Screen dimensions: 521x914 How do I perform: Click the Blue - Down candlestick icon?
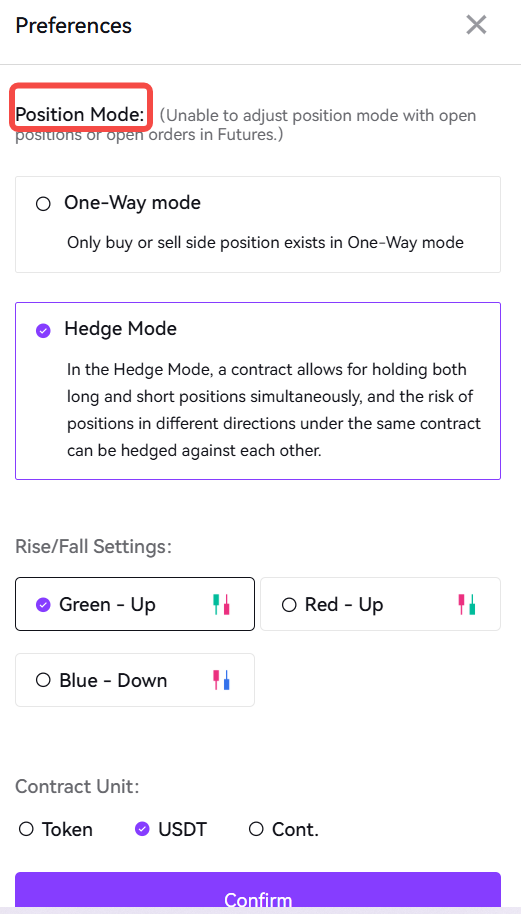(221, 680)
